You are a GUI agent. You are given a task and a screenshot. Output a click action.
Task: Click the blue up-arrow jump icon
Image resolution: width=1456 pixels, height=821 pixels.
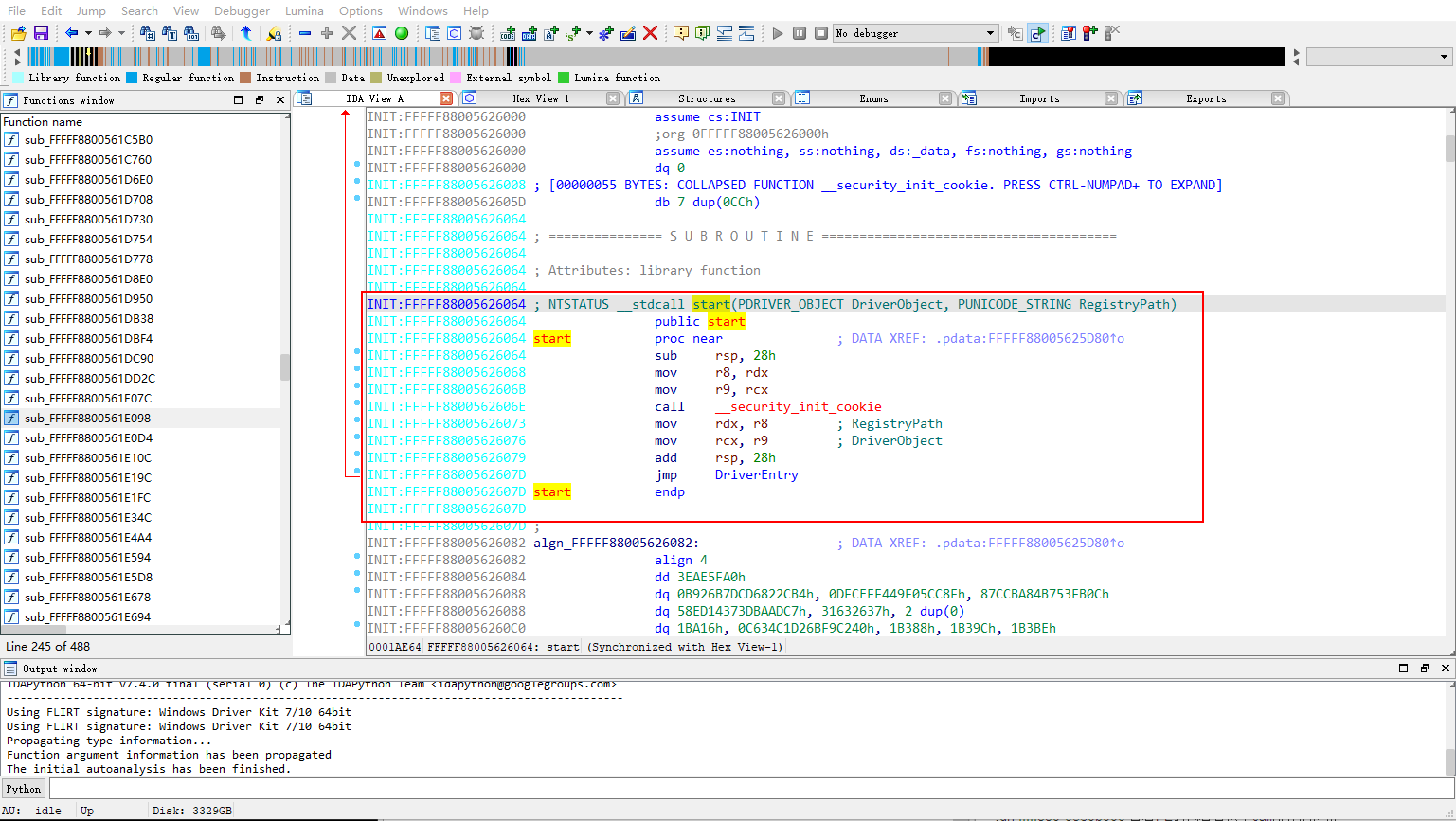tap(246, 33)
